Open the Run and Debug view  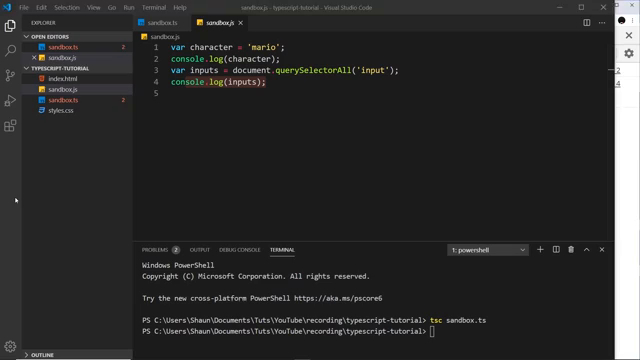click(10, 100)
